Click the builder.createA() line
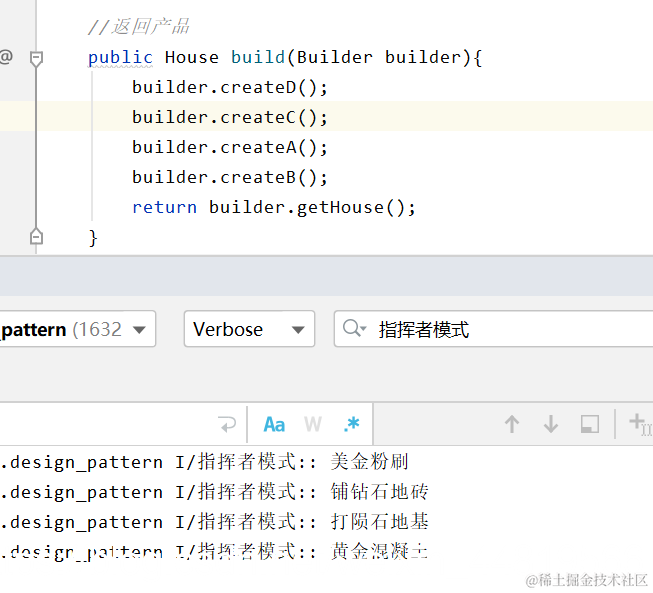Image resolution: width=653 pixels, height=593 pixels. 230,147
